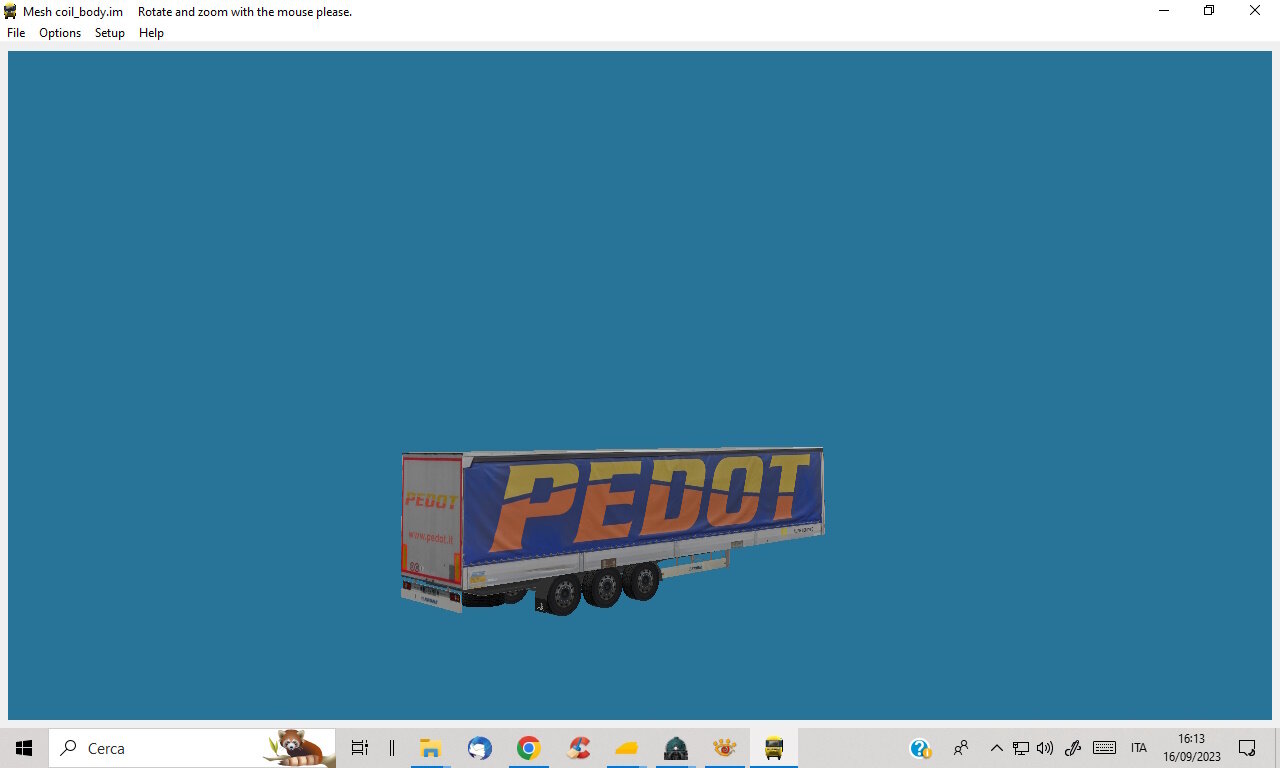Click the PEDOT trailer model in the viewport
Screen dimensions: 1280x768
click(x=612, y=530)
